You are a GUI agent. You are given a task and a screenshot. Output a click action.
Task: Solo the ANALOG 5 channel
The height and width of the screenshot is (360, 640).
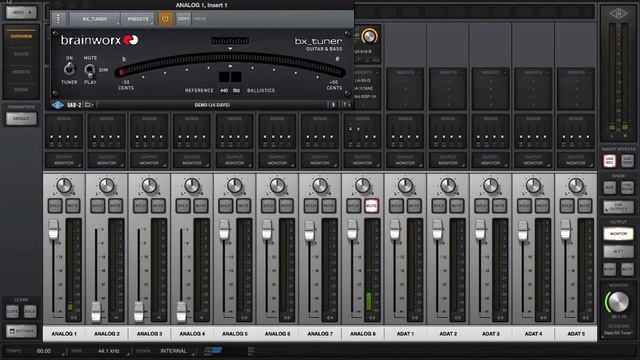click(x=226, y=206)
